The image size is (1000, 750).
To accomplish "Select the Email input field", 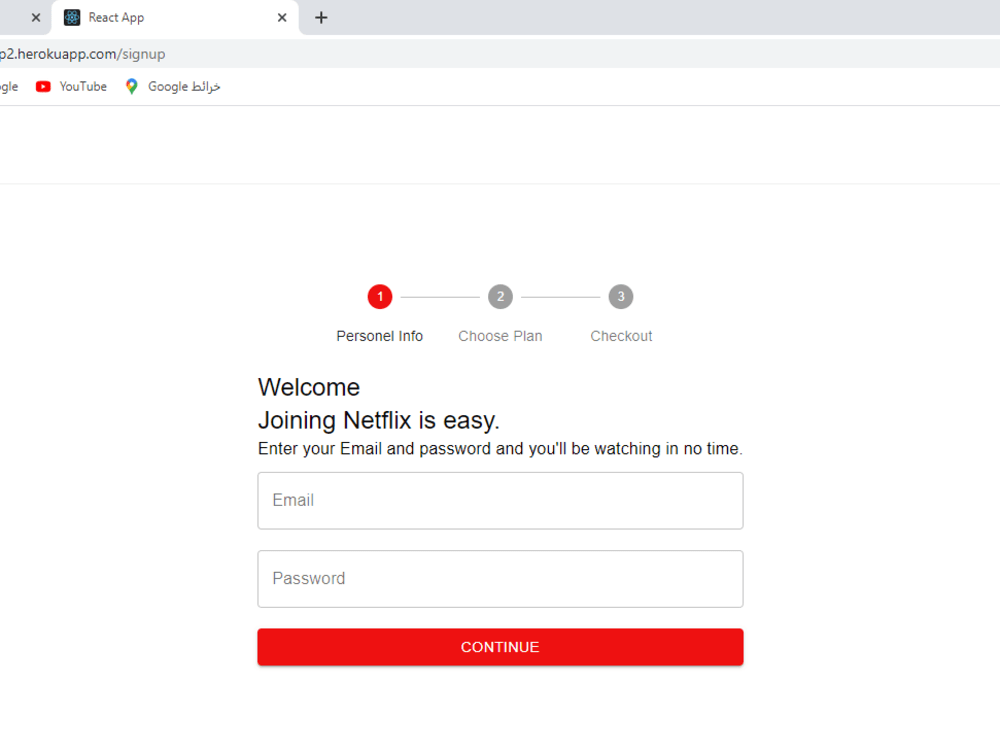I will click(500, 500).
